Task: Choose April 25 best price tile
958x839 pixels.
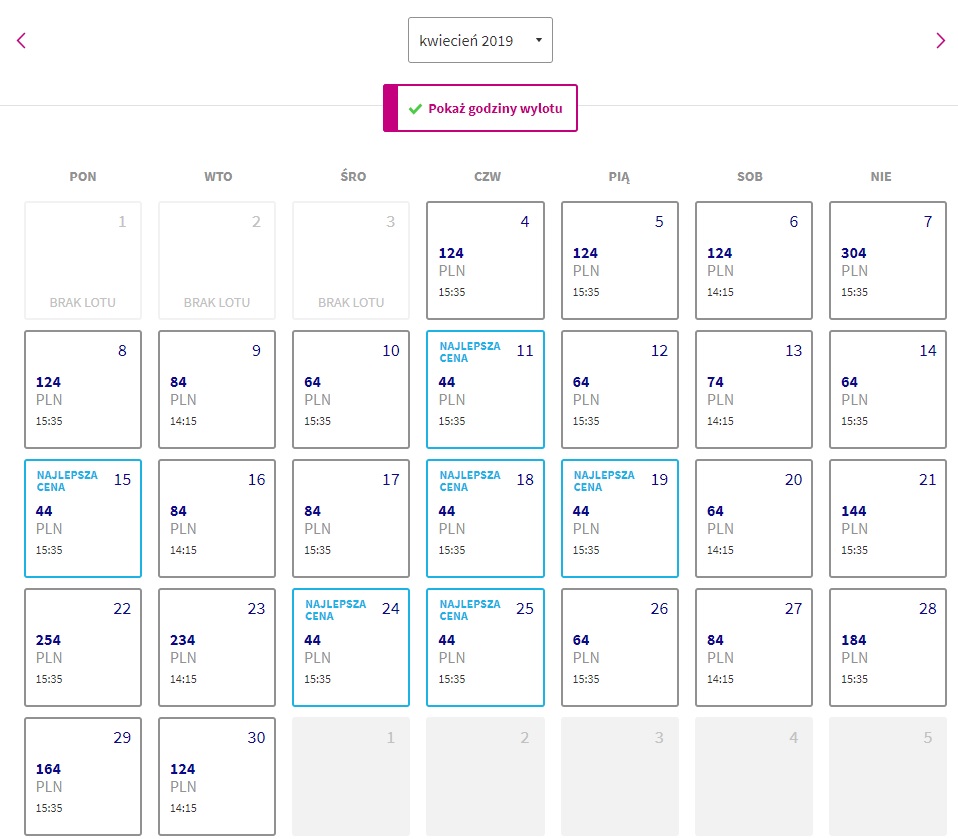Action: click(485, 647)
